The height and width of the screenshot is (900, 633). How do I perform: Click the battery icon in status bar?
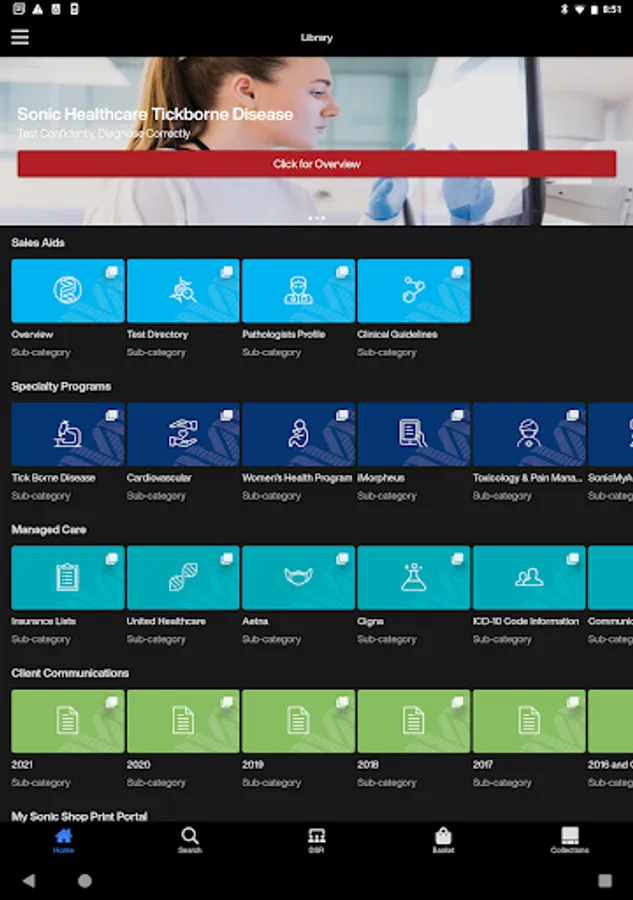tap(595, 9)
